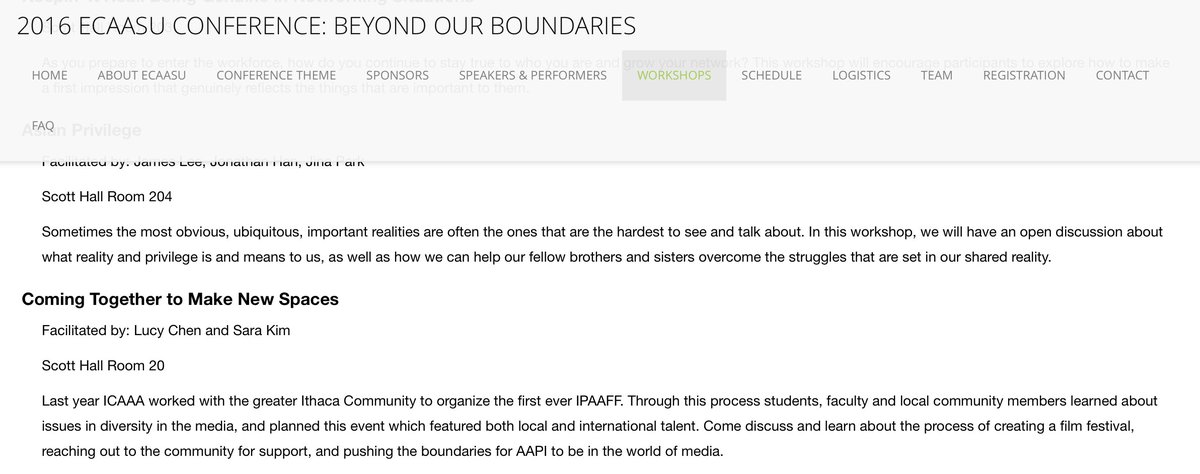Go to ABOUT ECAASU page
Viewport: 1200px width, 474px height.
142,75
